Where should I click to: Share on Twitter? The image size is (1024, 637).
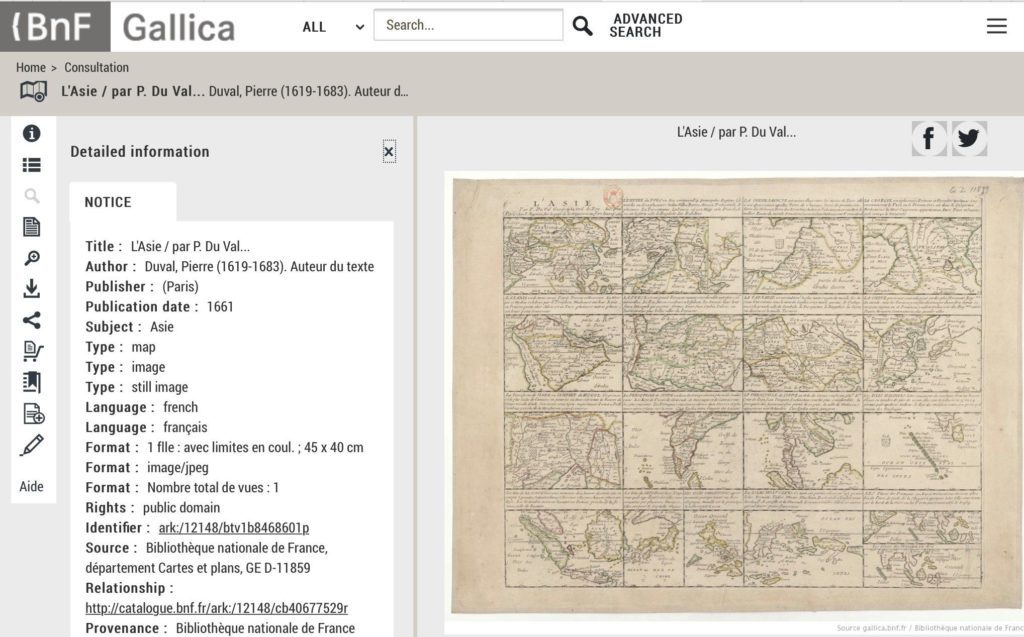[x=969, y=139]
